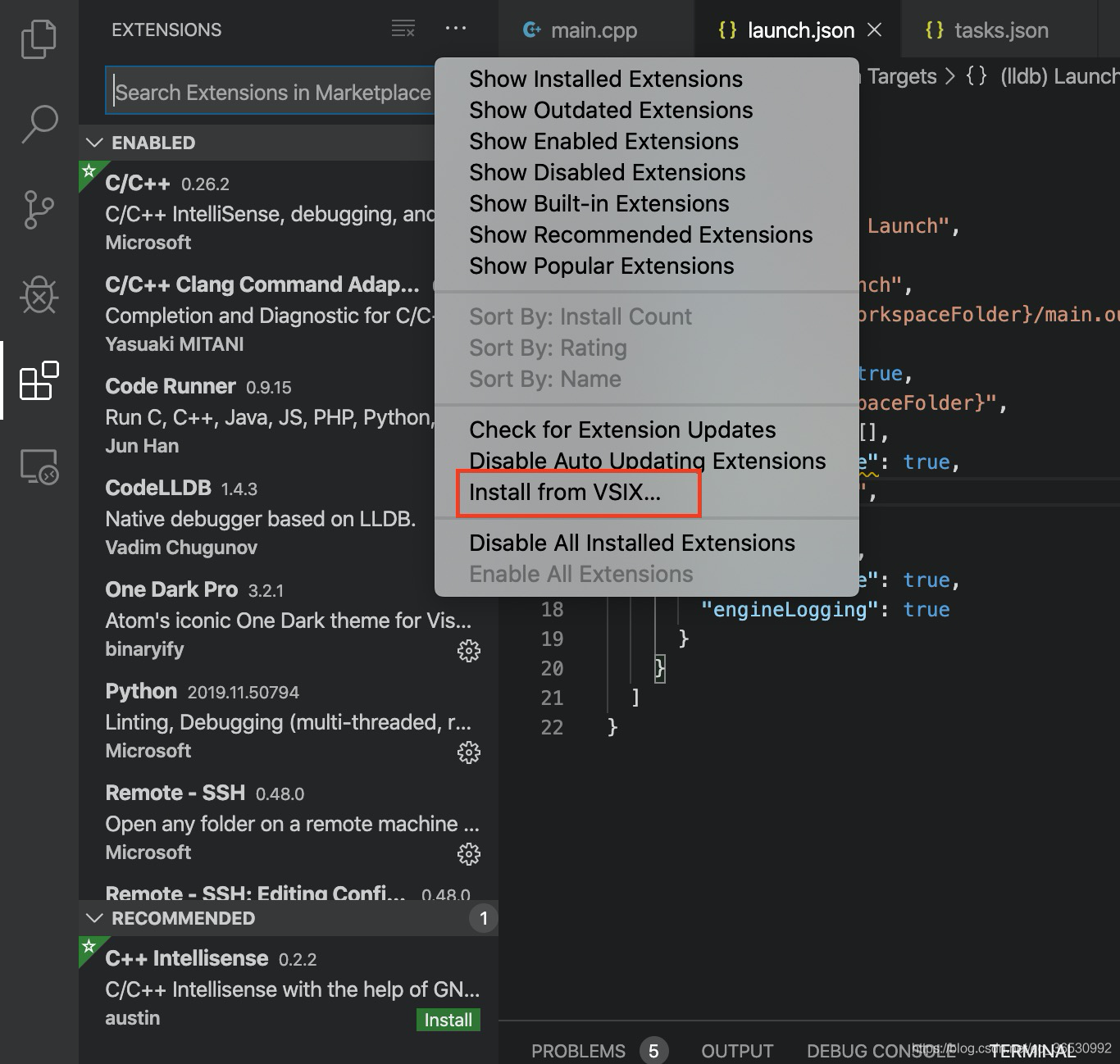The image size is (1120, 1064).
Task: Choose Show Built-in Extensions
Action: point(599,203)
